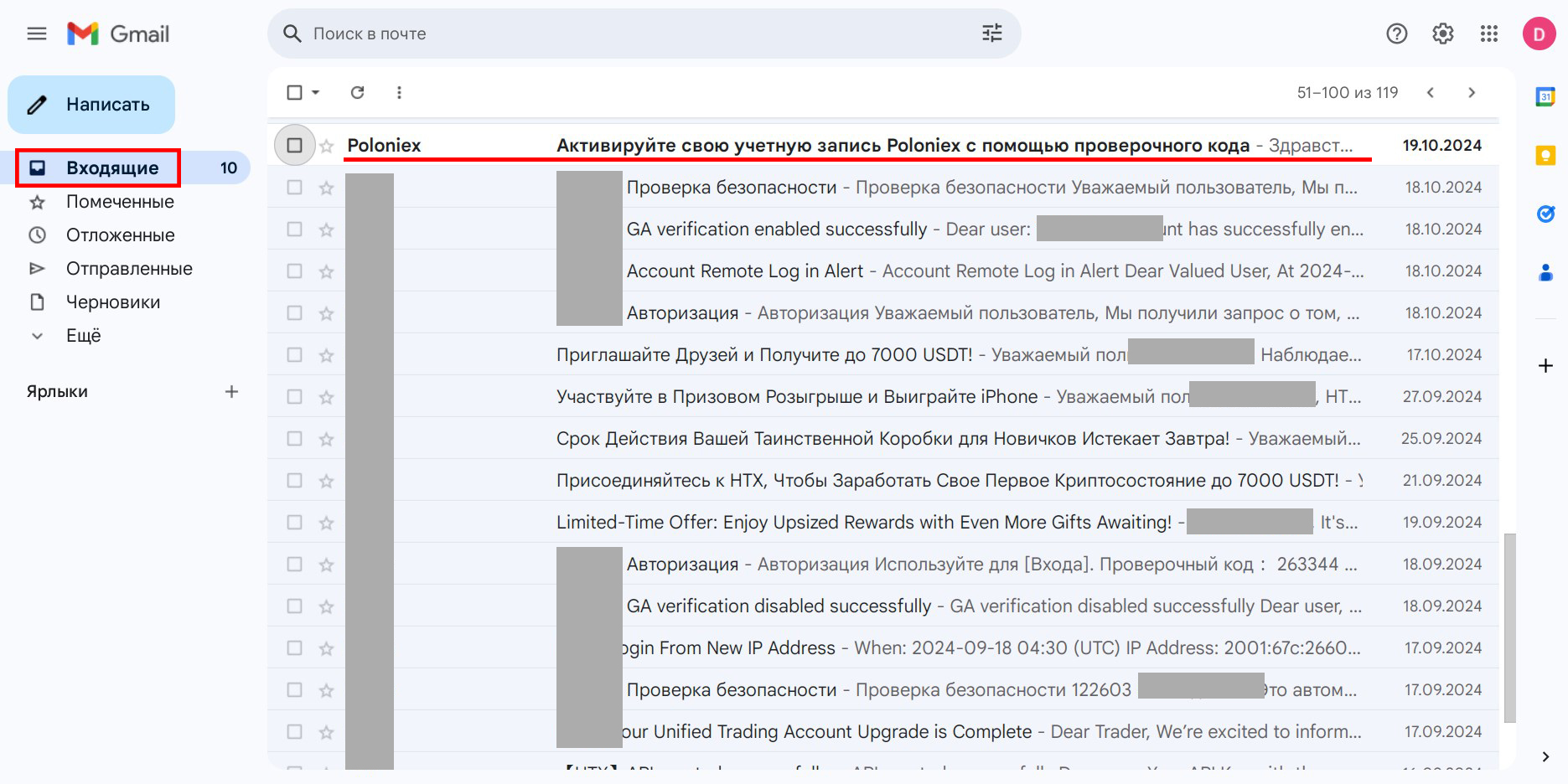Check the email dated 25.09.2024
The width and height of the screenshot is (1568, 784).
coord(294,438)
